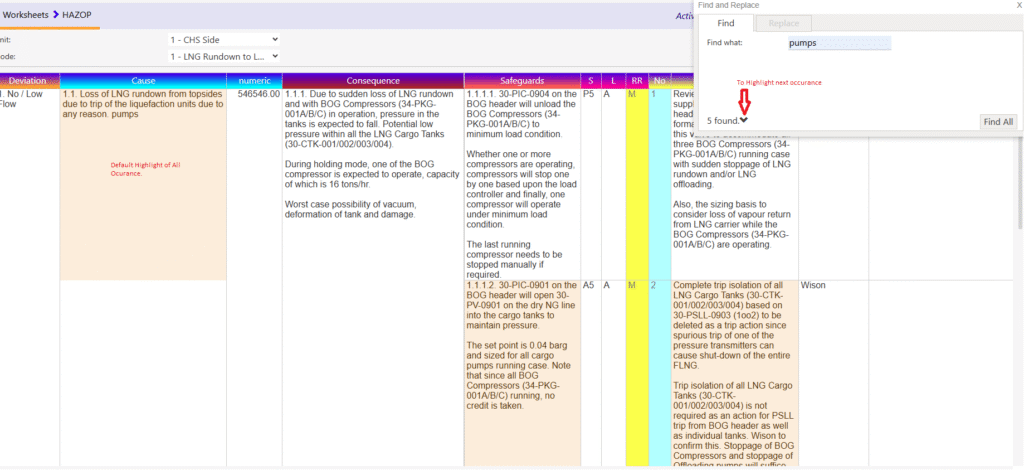Click the Safeguards column header
The width and height of the screenshot is (1024, 470).
tap(521, 80)
